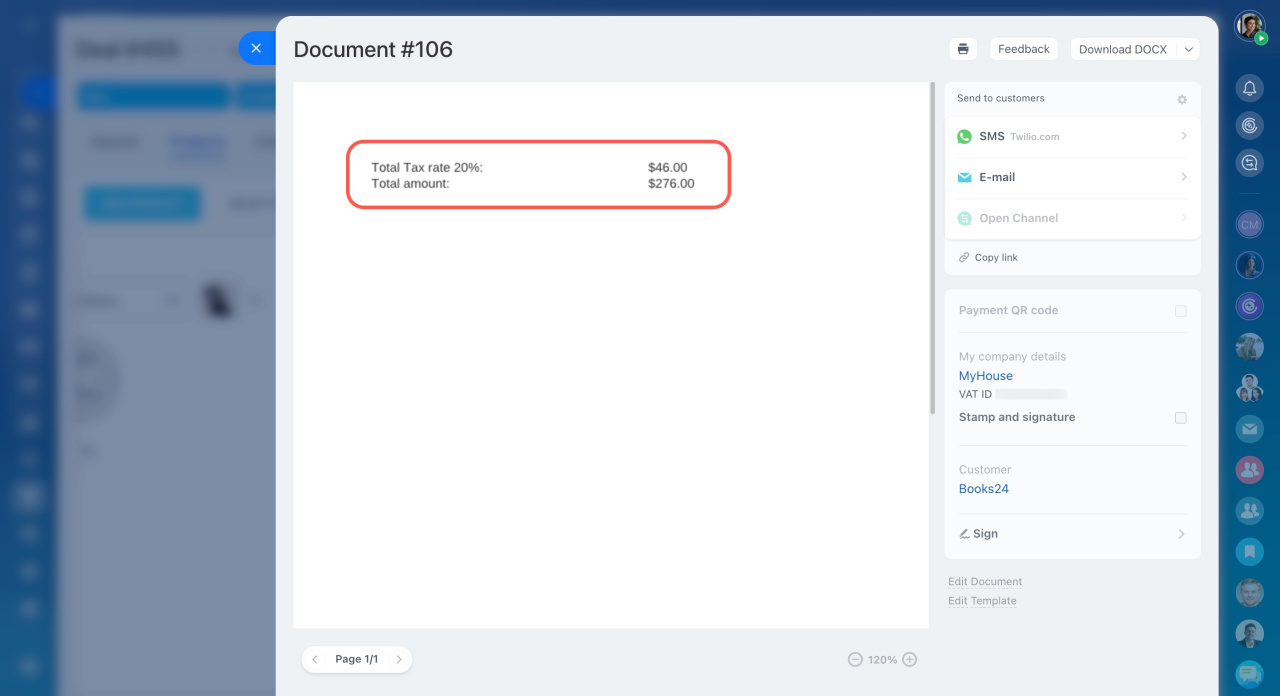This screenshot has height=696, width=1280.
Task: Expand the Open Channel row chevron
Action: (1183, 218)
